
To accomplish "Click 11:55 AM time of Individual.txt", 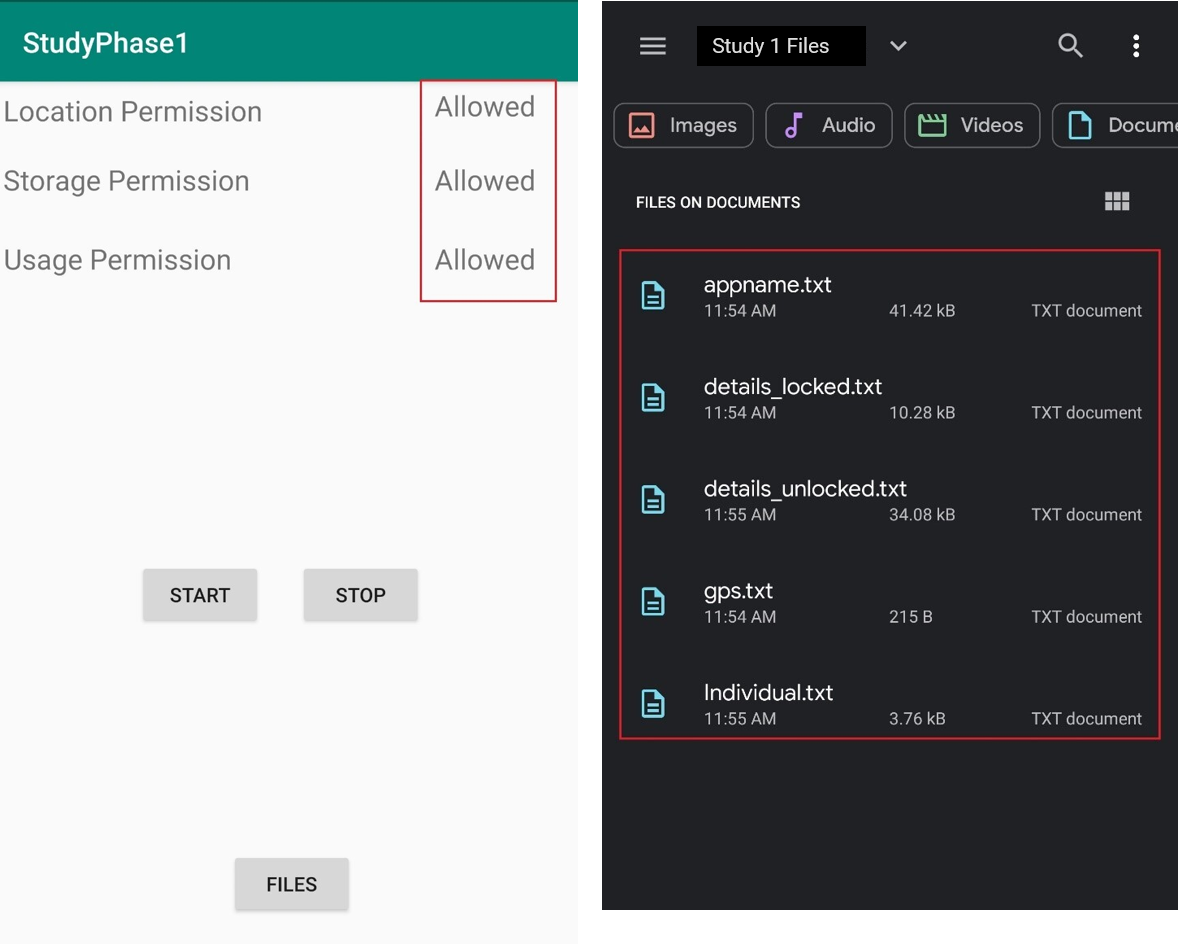I will [740, 719].
